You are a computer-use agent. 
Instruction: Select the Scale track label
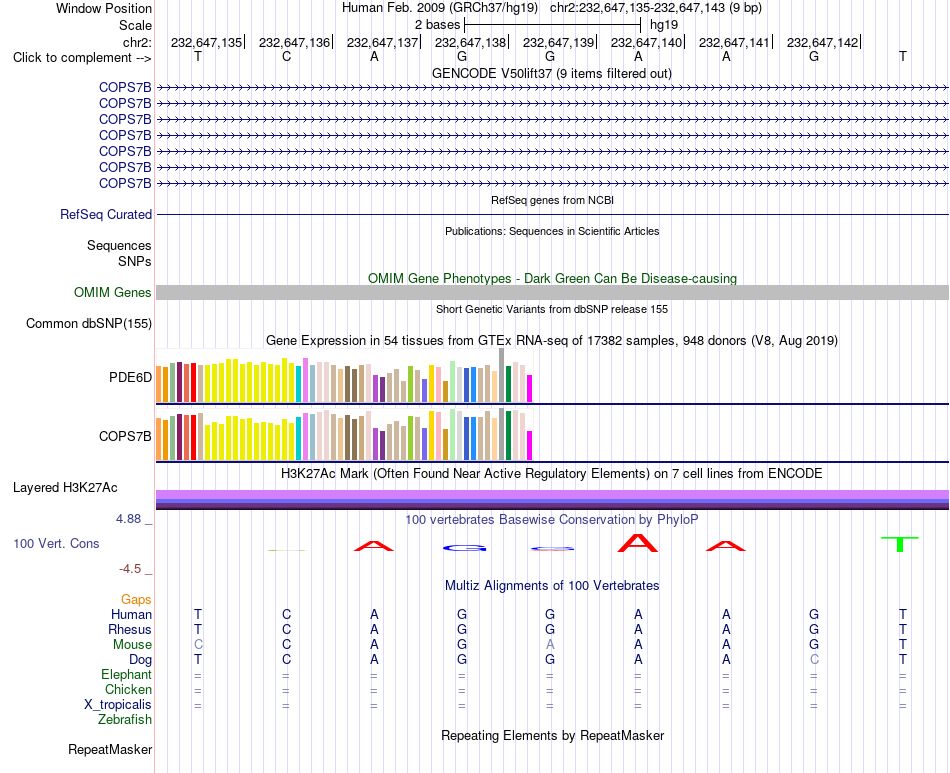tap(135, 25)
